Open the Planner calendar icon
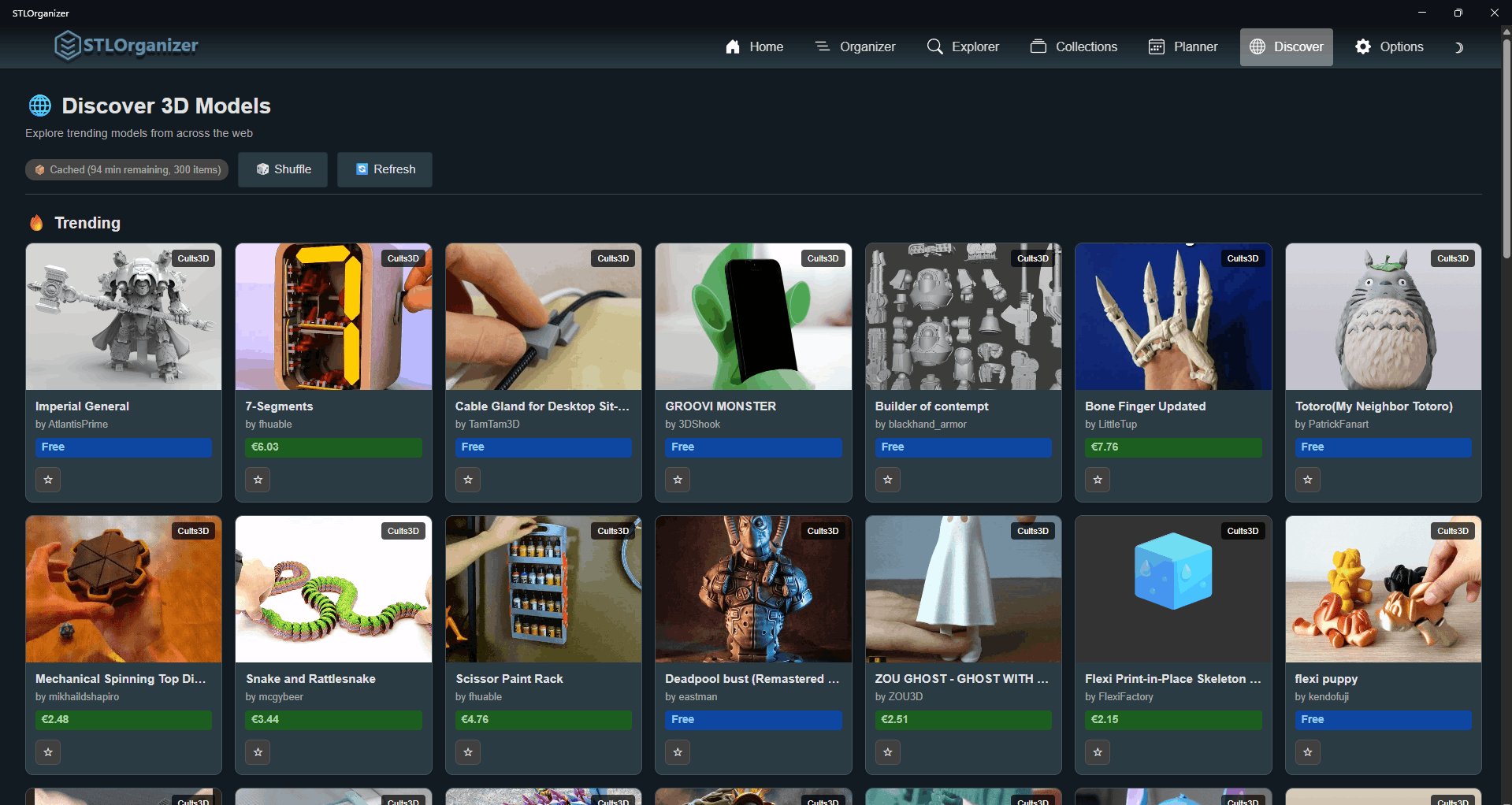Image resolution: width=1512 pixels, height=805 pixels. (x=1156, y=46)
